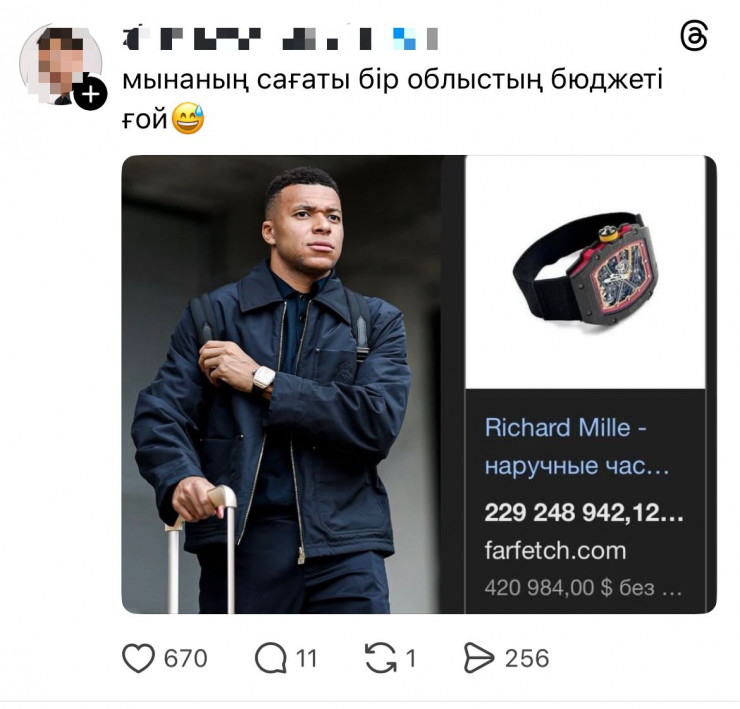740x709 pixels.
Task: Click the 229 248 942,12 price text
Action: coord(584,512)
